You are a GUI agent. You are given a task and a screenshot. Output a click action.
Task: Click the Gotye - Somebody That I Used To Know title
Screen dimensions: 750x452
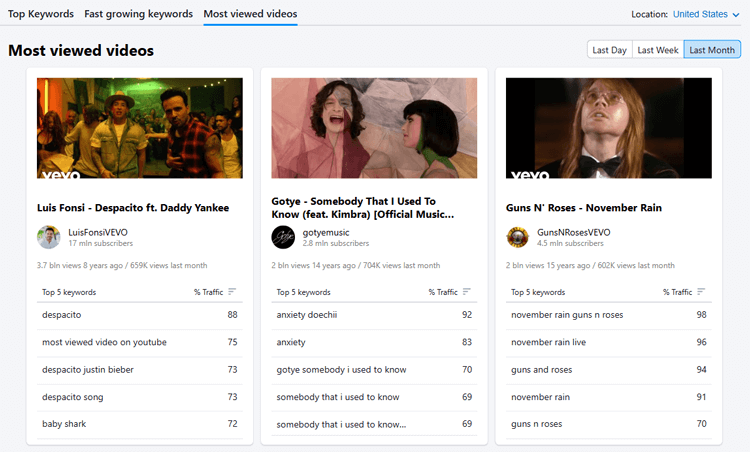point(363,208)
